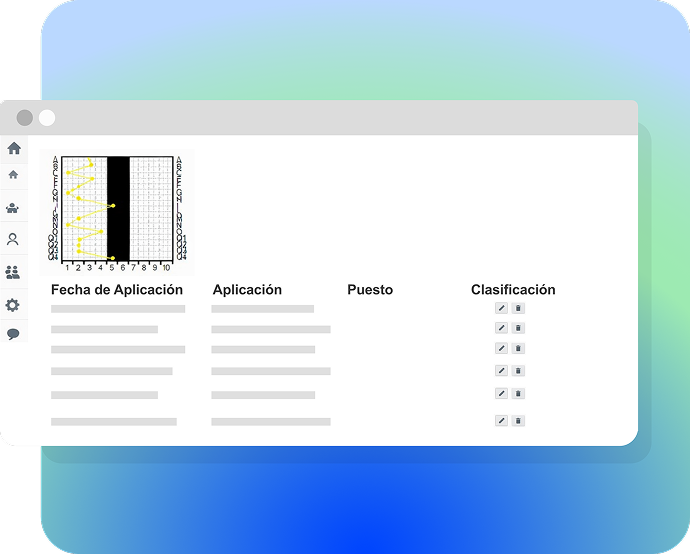Edit the fourth application row
Image resolution: width=690 pixels, height=554 pixels.
tap(501, 371)
